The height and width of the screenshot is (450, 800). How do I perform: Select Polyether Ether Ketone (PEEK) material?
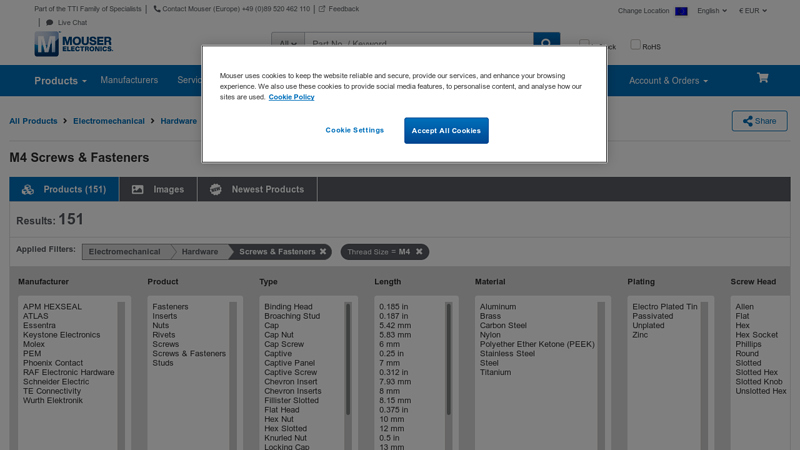coord(537,344)
